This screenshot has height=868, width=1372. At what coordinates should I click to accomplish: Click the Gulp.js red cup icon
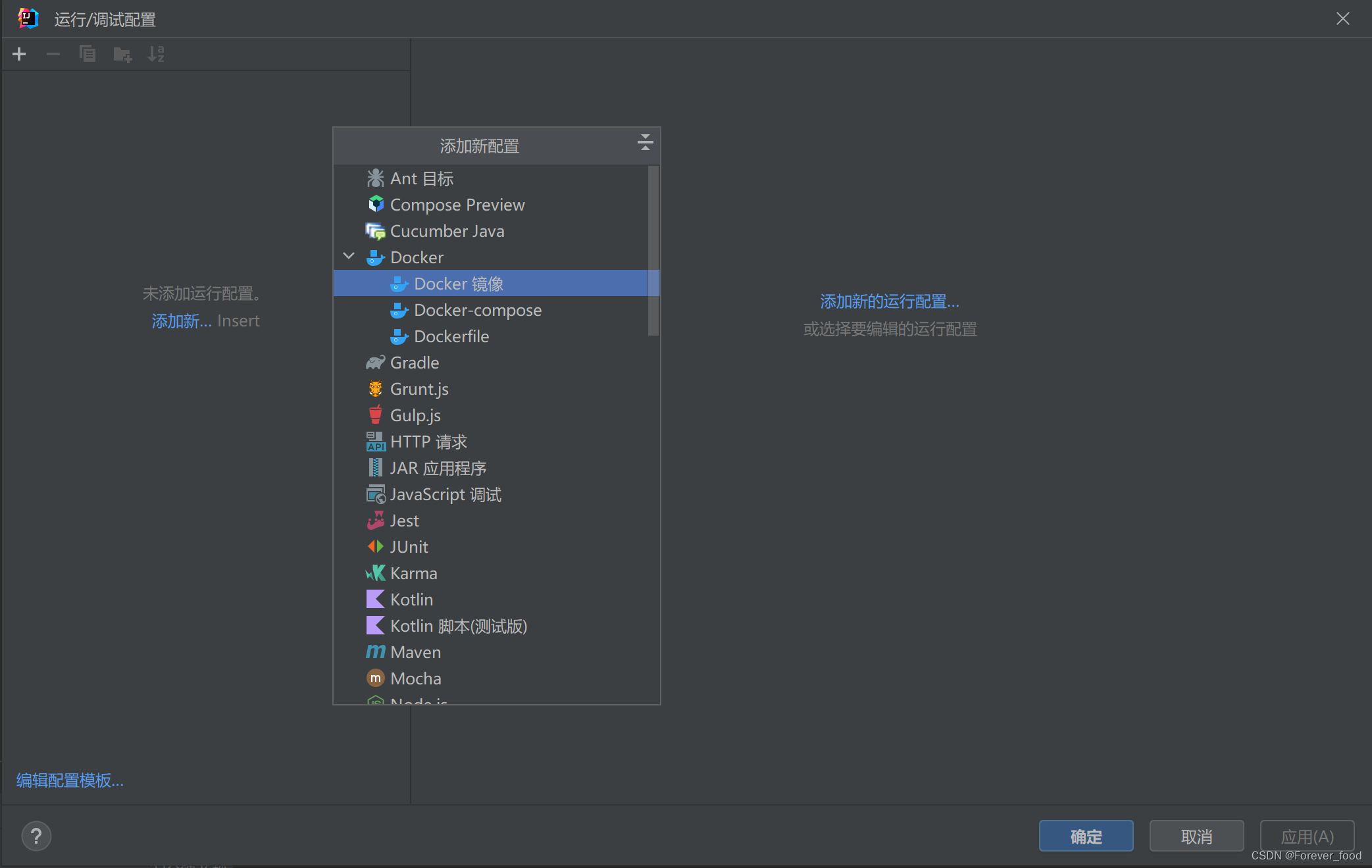375,415
